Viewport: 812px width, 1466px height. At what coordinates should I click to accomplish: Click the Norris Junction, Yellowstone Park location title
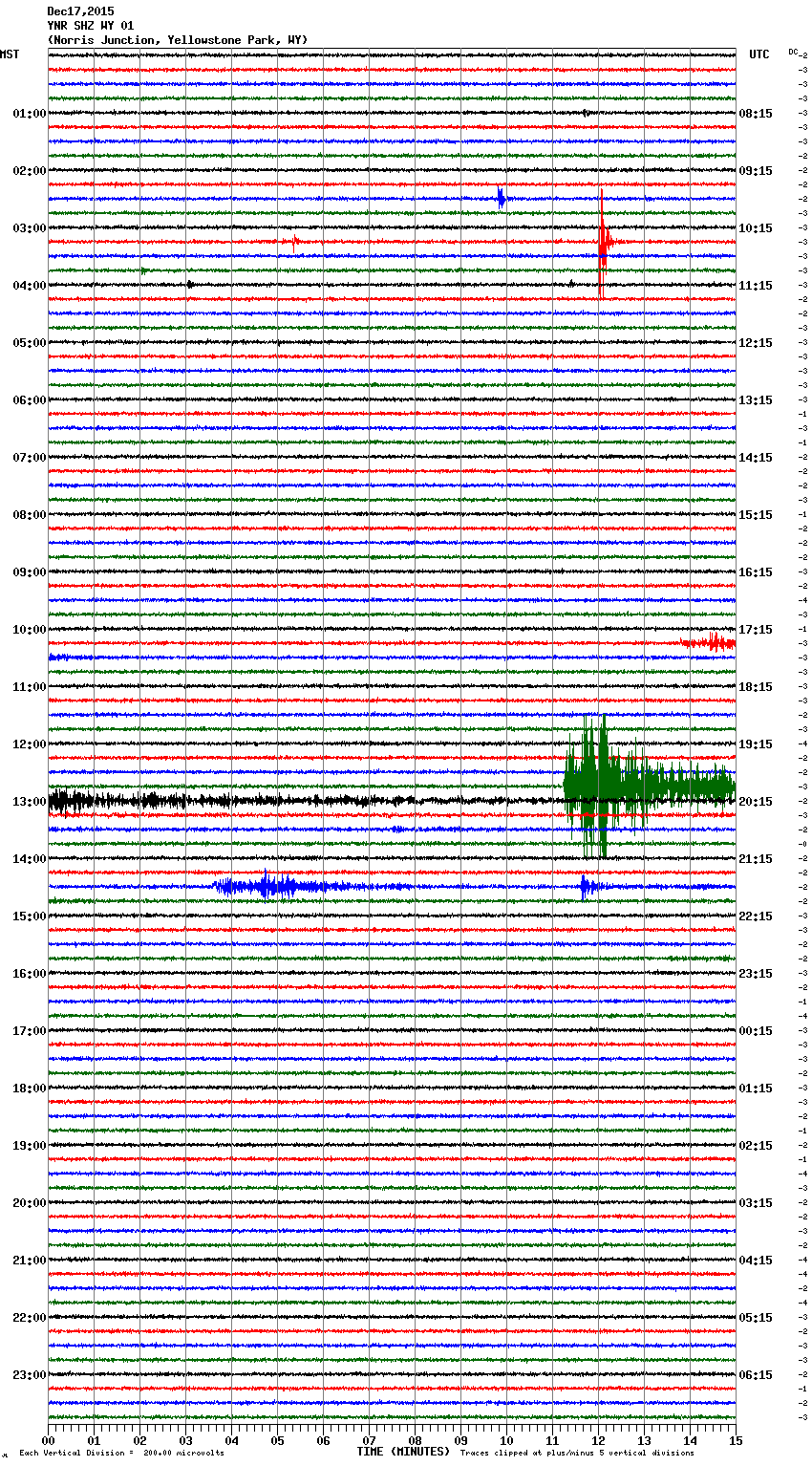pyautogui.click(x=178, y=40)
